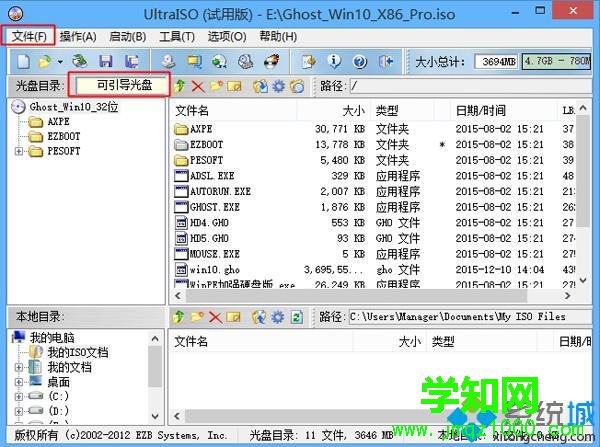Click the Add files page-with-arrow icon
Image resolution: width=600 pixels, height=447 pixels.
pyautogui.click(x=308, y=61)
